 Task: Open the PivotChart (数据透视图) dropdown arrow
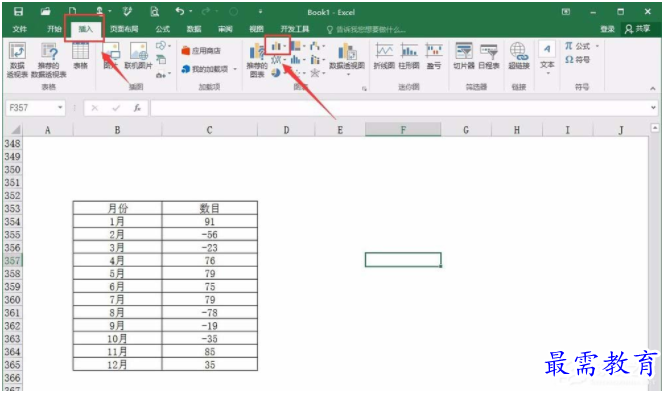[x=348, y=75]
